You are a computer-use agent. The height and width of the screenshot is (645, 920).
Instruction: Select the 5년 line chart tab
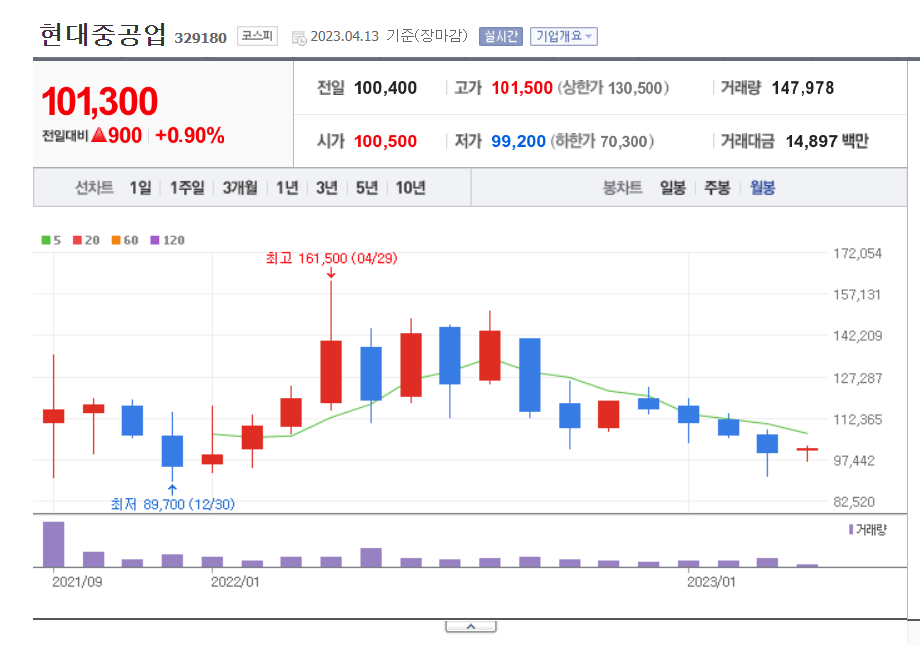click(x=367, y=188)
